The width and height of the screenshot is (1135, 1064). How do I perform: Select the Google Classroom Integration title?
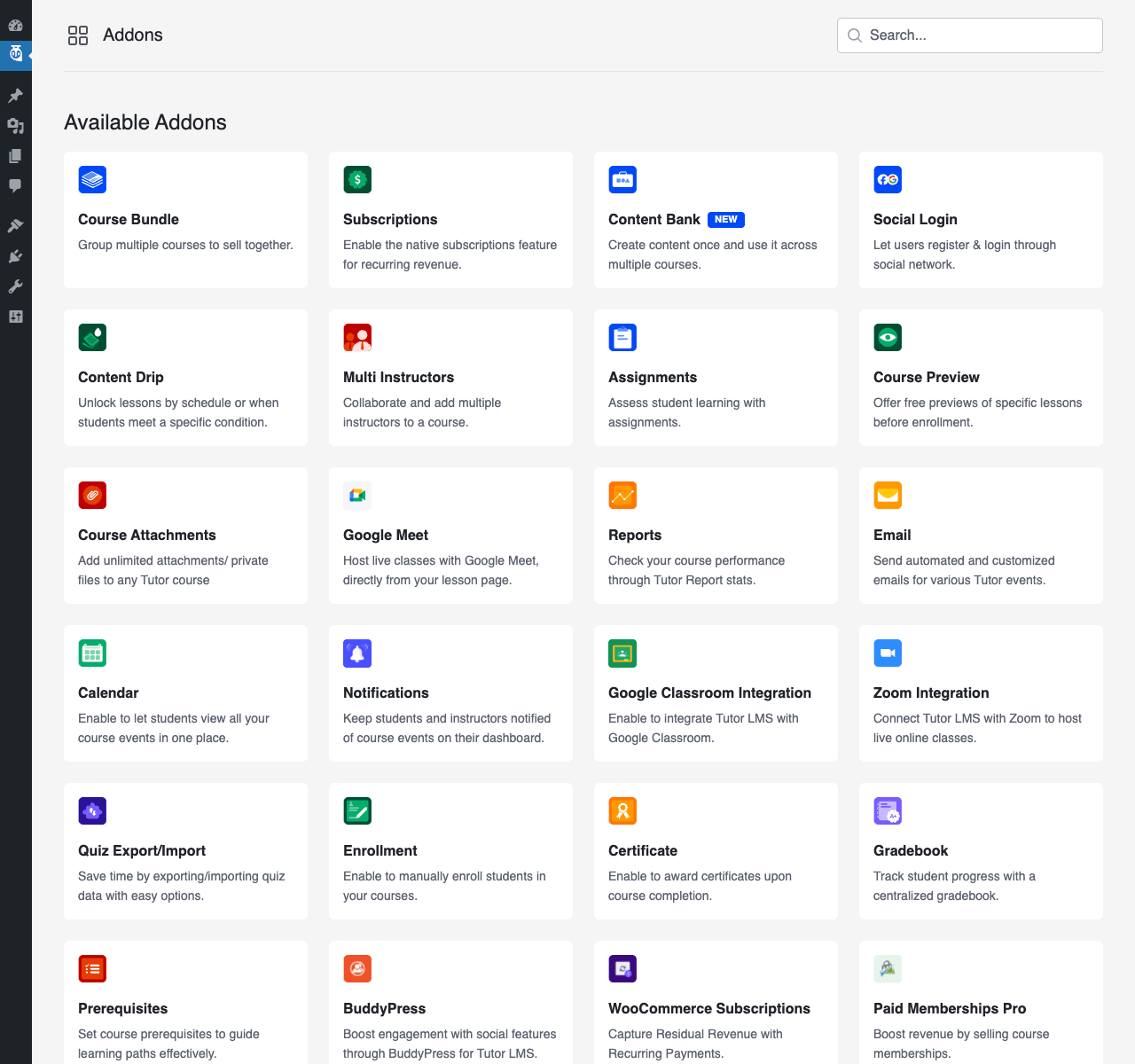[709, 692]
